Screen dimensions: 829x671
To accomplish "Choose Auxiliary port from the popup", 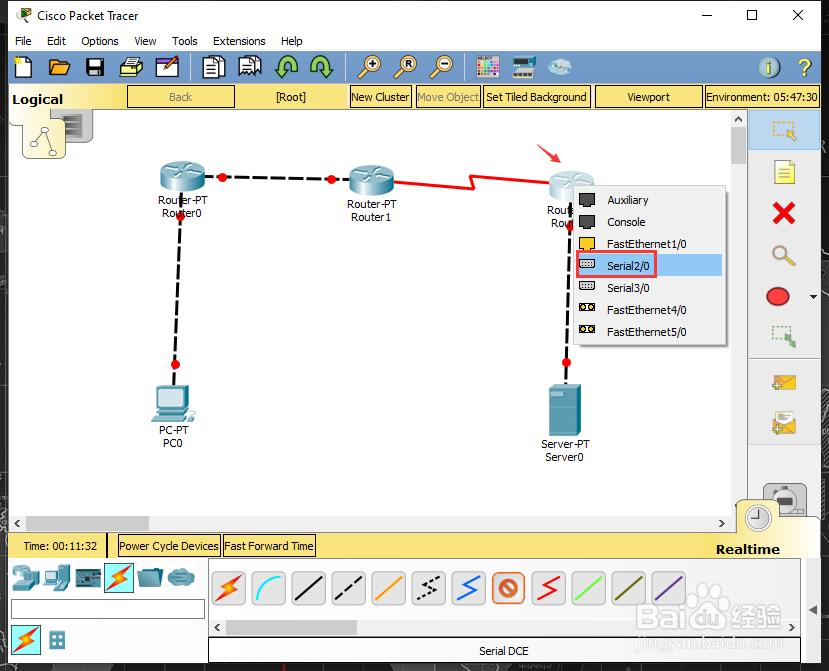I will [x=650, y=200].
